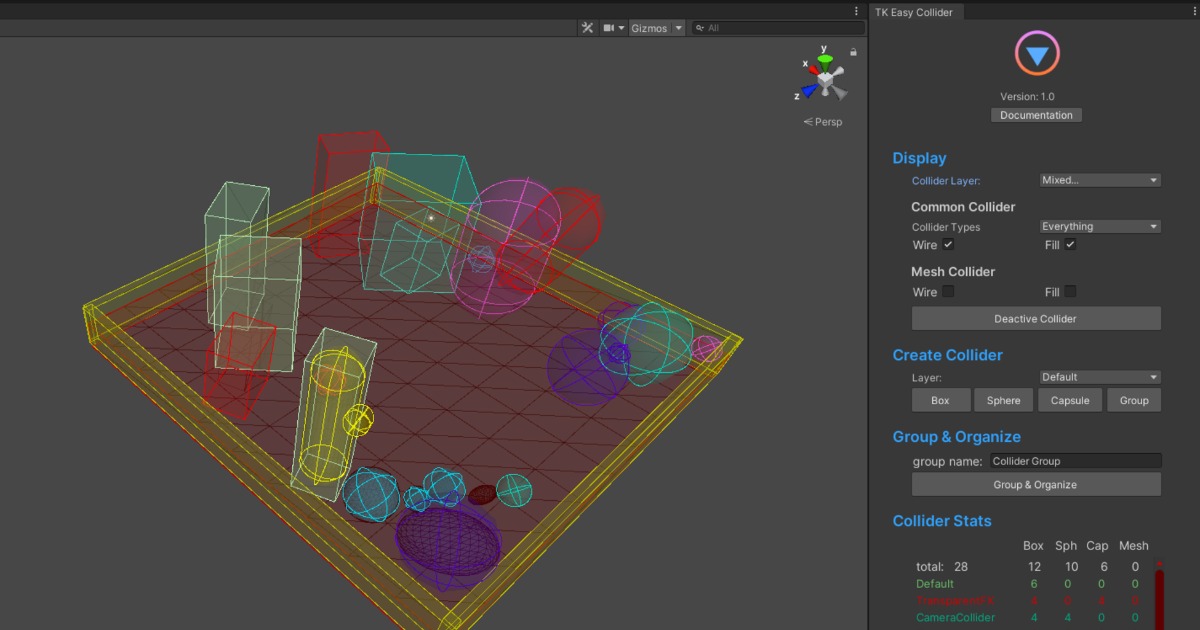Select the TK Easy Collider tab
The image size is (1200, 630).
(916, 11)
